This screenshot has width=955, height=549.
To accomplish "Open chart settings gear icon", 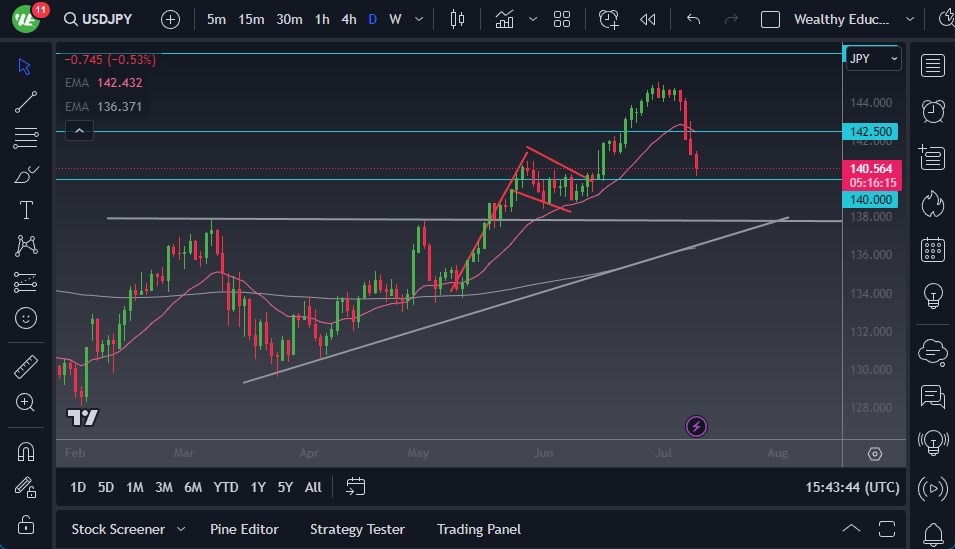I will (x=875, y=454).
